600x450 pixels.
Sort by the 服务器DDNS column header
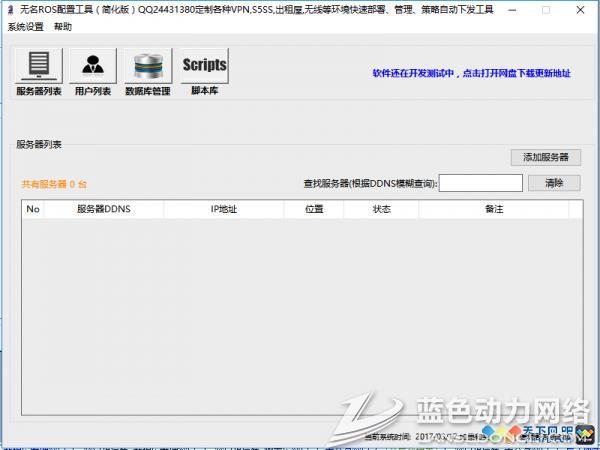[104, 209]
